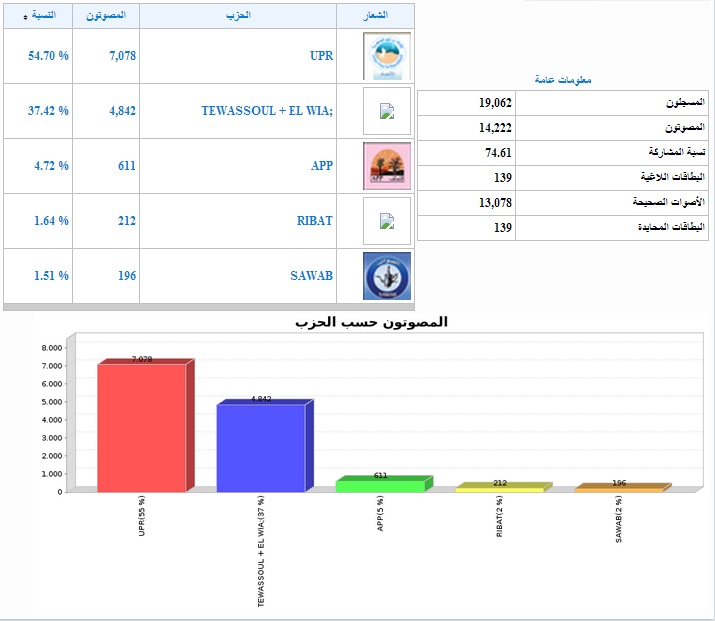Click the SAWAB party logo
Screen dimensions: 715x621
point(386,276)
